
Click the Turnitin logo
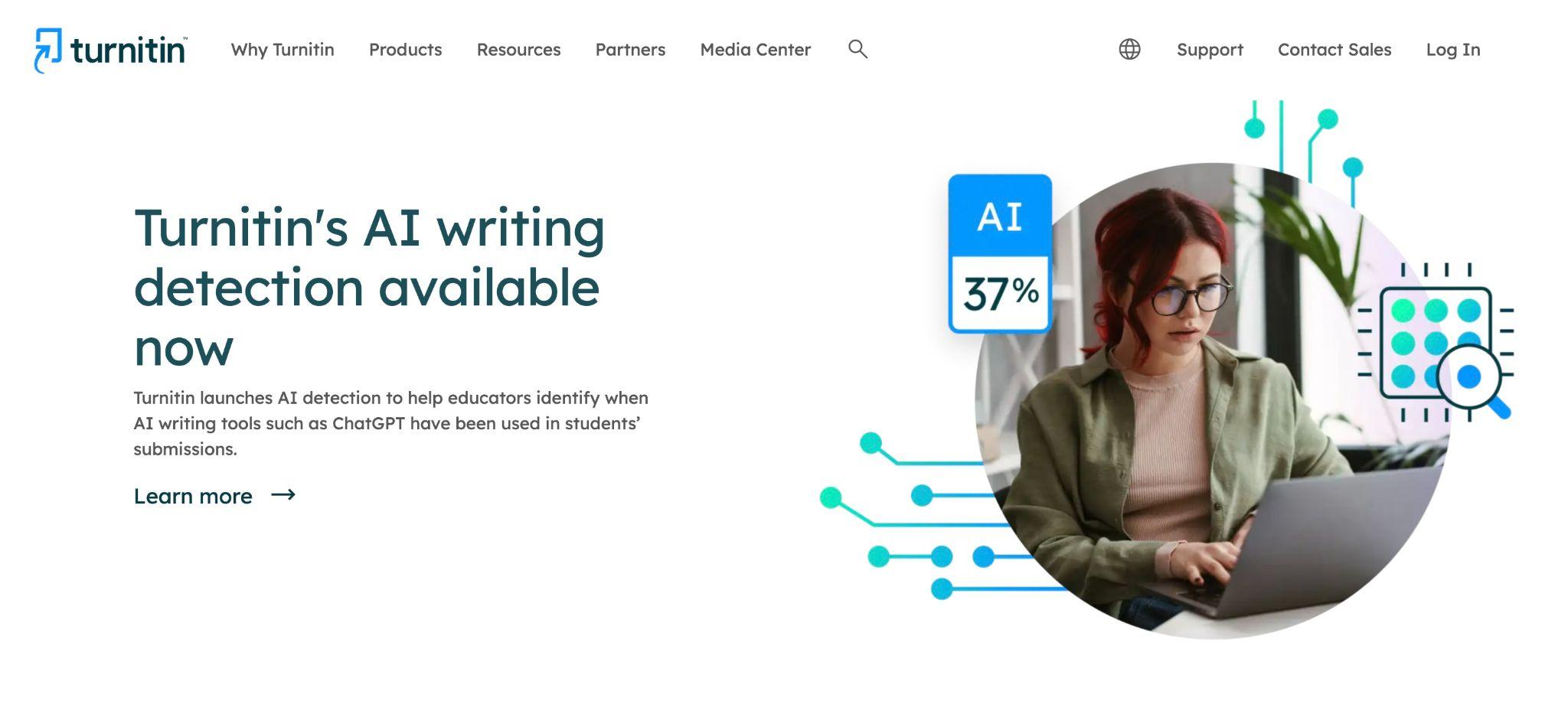point(110,49)
